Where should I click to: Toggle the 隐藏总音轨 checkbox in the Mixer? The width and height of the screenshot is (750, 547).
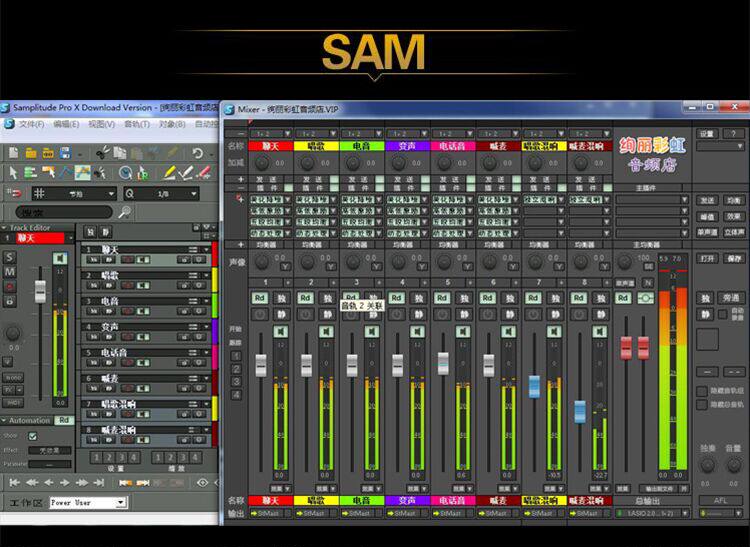(x=702, y=405)
